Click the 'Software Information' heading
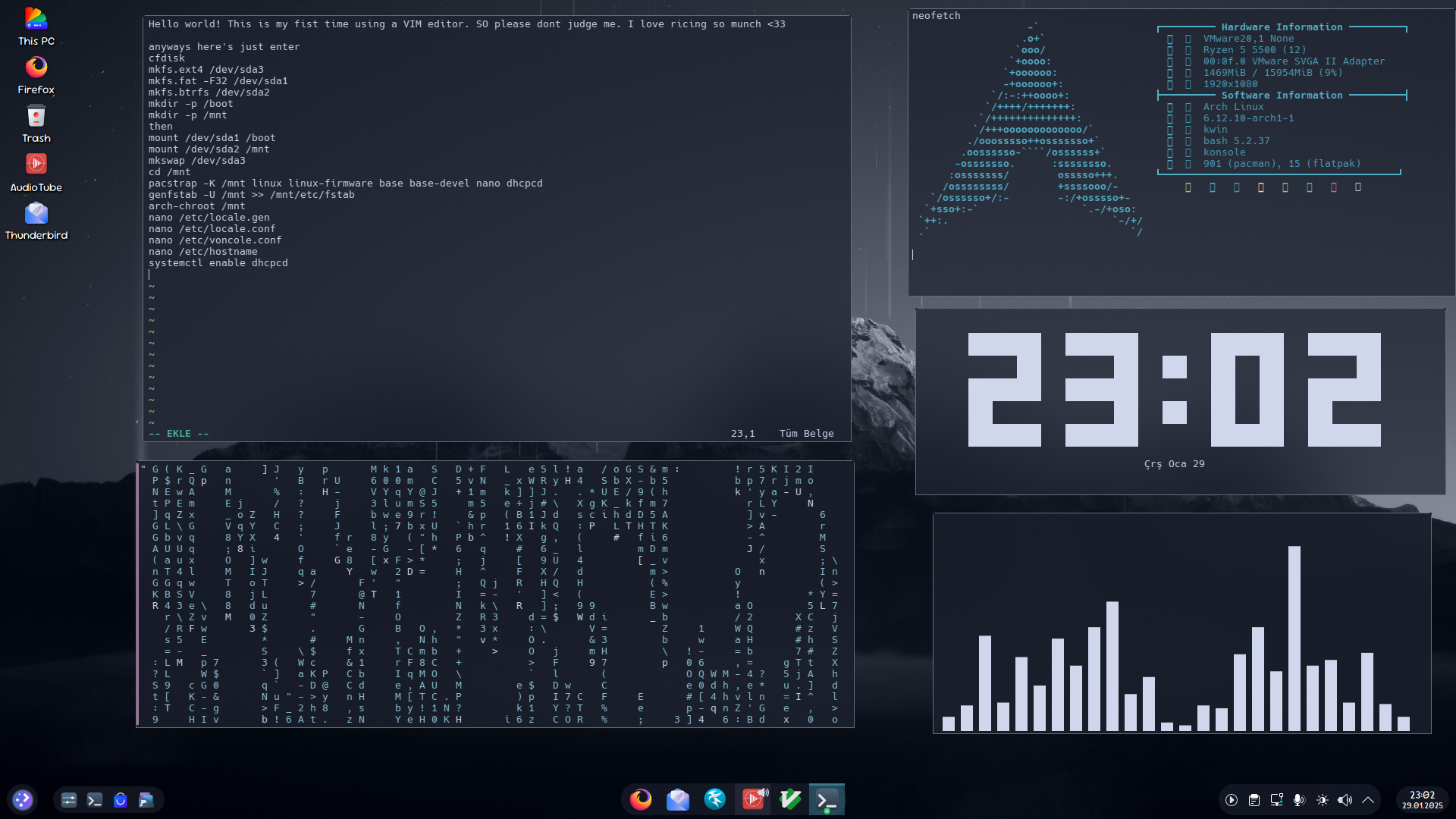This screenshot has height=819, width=1456. point(1282,96)
